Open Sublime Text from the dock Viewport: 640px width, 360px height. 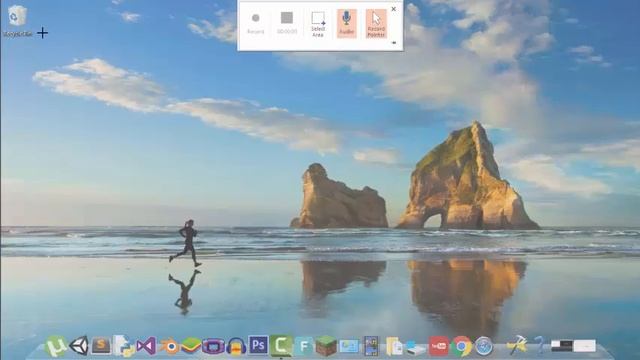coord(101,346)
